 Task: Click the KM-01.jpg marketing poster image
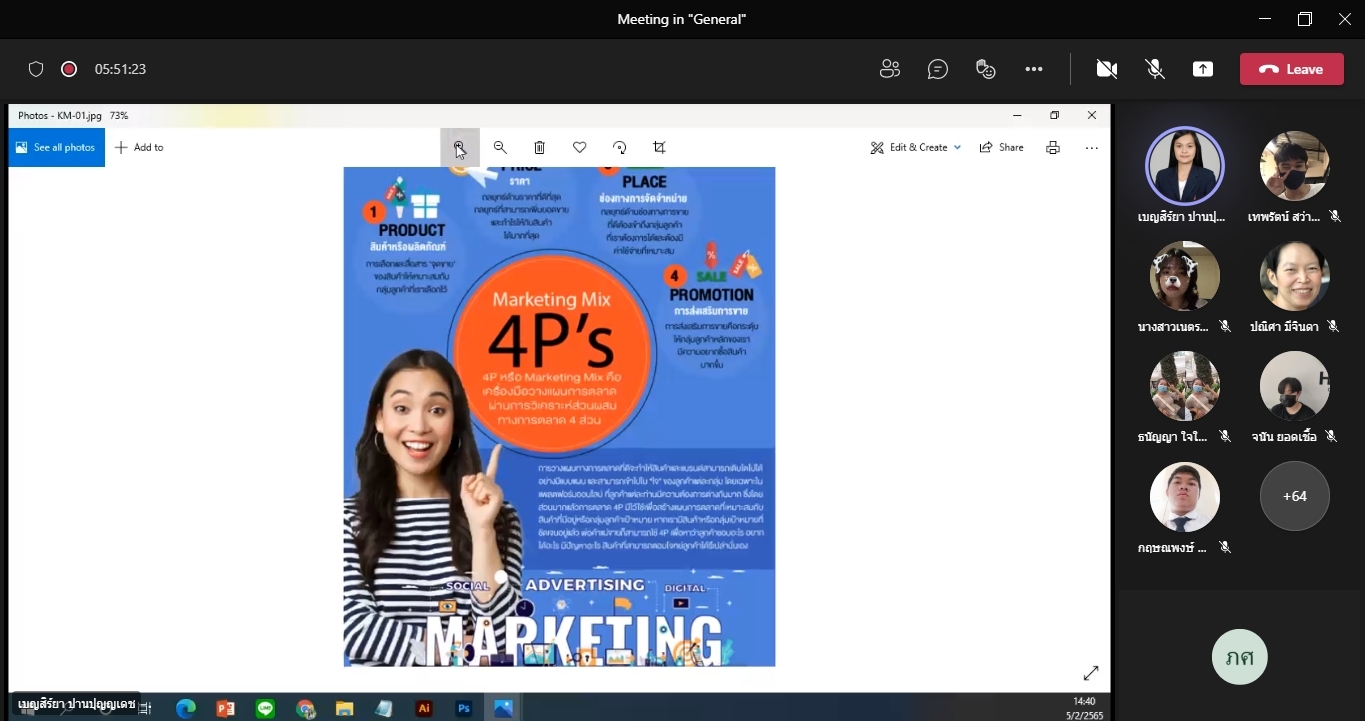point(559,416)
